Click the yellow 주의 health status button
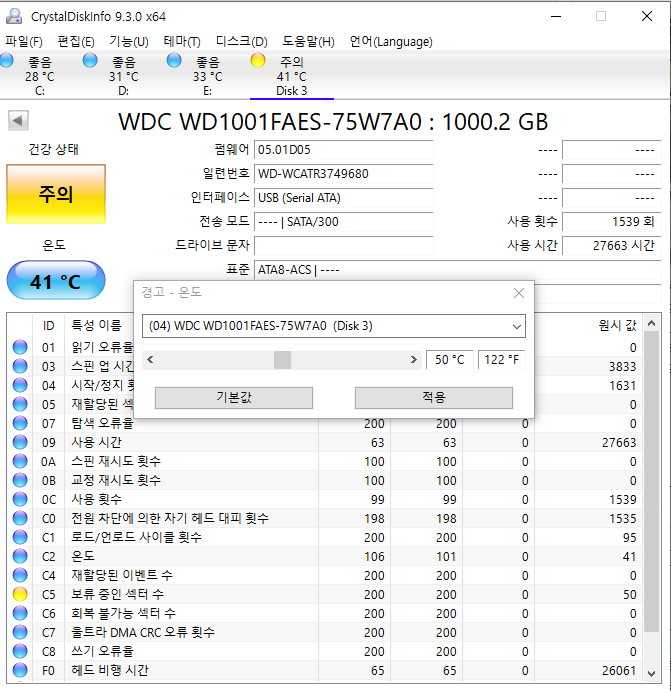 tap(56, 194)
